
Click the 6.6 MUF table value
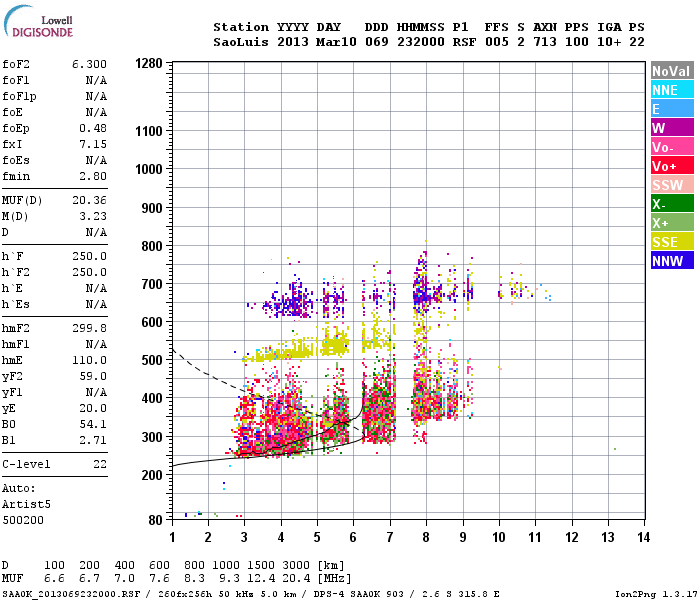[54, 579]
